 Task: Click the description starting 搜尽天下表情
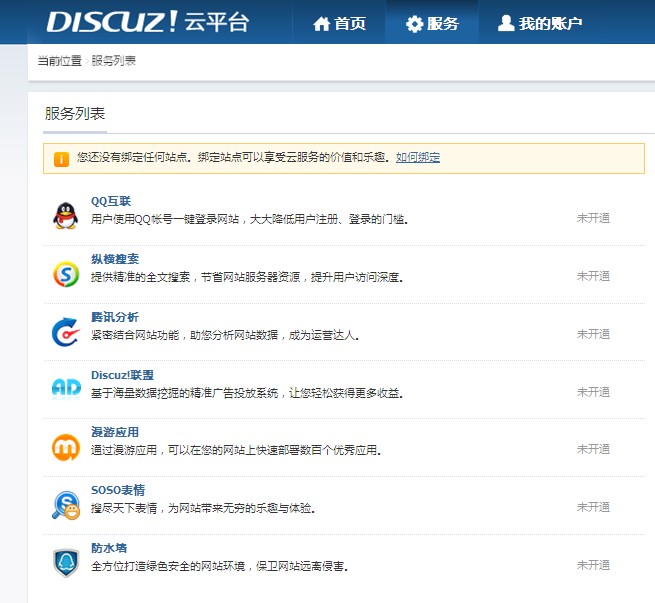point(203,508)
